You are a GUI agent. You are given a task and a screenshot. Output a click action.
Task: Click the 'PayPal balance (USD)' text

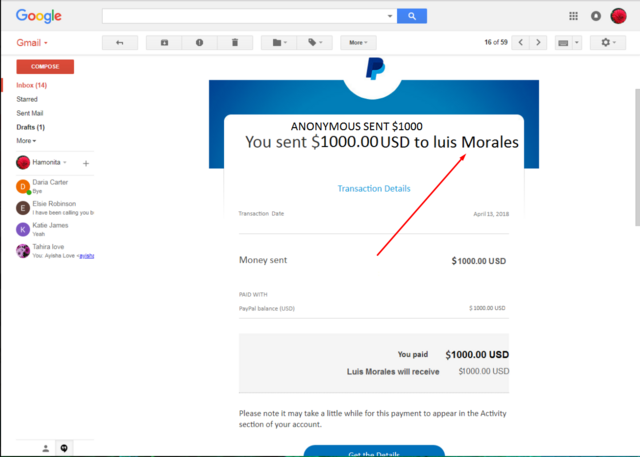click(x=267, y=308)
